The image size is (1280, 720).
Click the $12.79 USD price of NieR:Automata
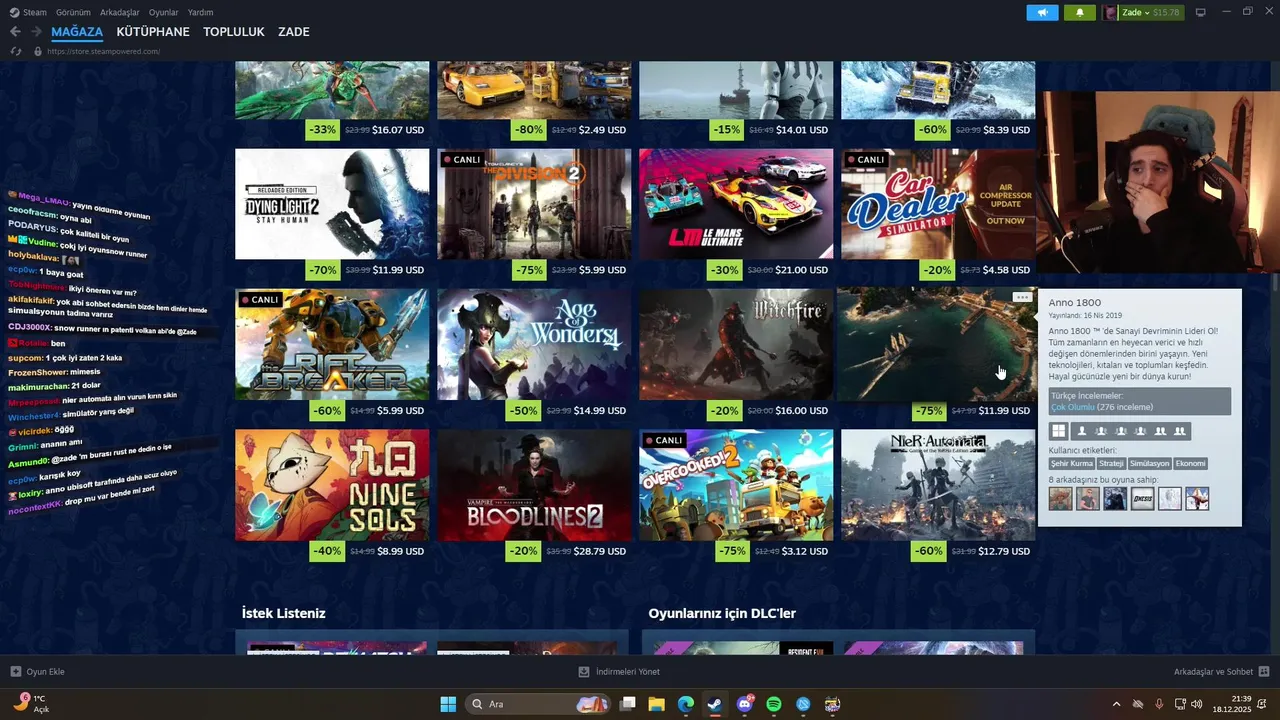point(1004,551)
